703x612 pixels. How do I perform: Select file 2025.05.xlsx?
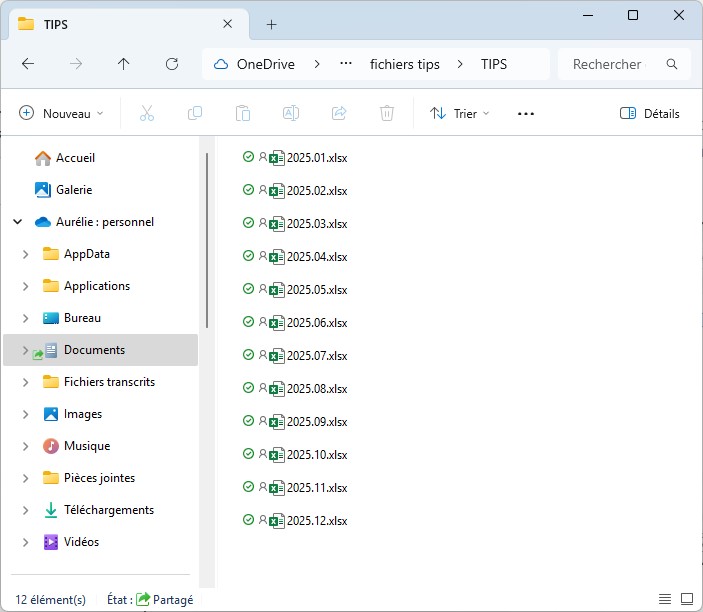[x=317, y=290]
